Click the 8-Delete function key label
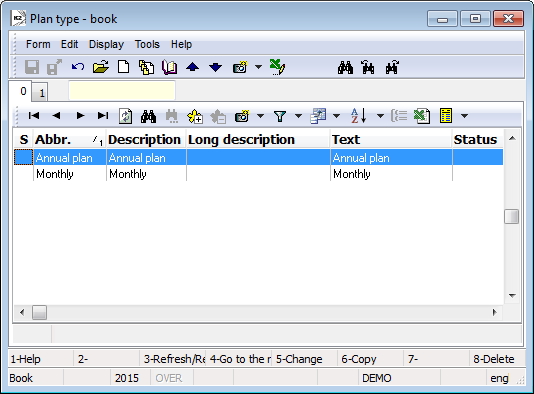 494,359
